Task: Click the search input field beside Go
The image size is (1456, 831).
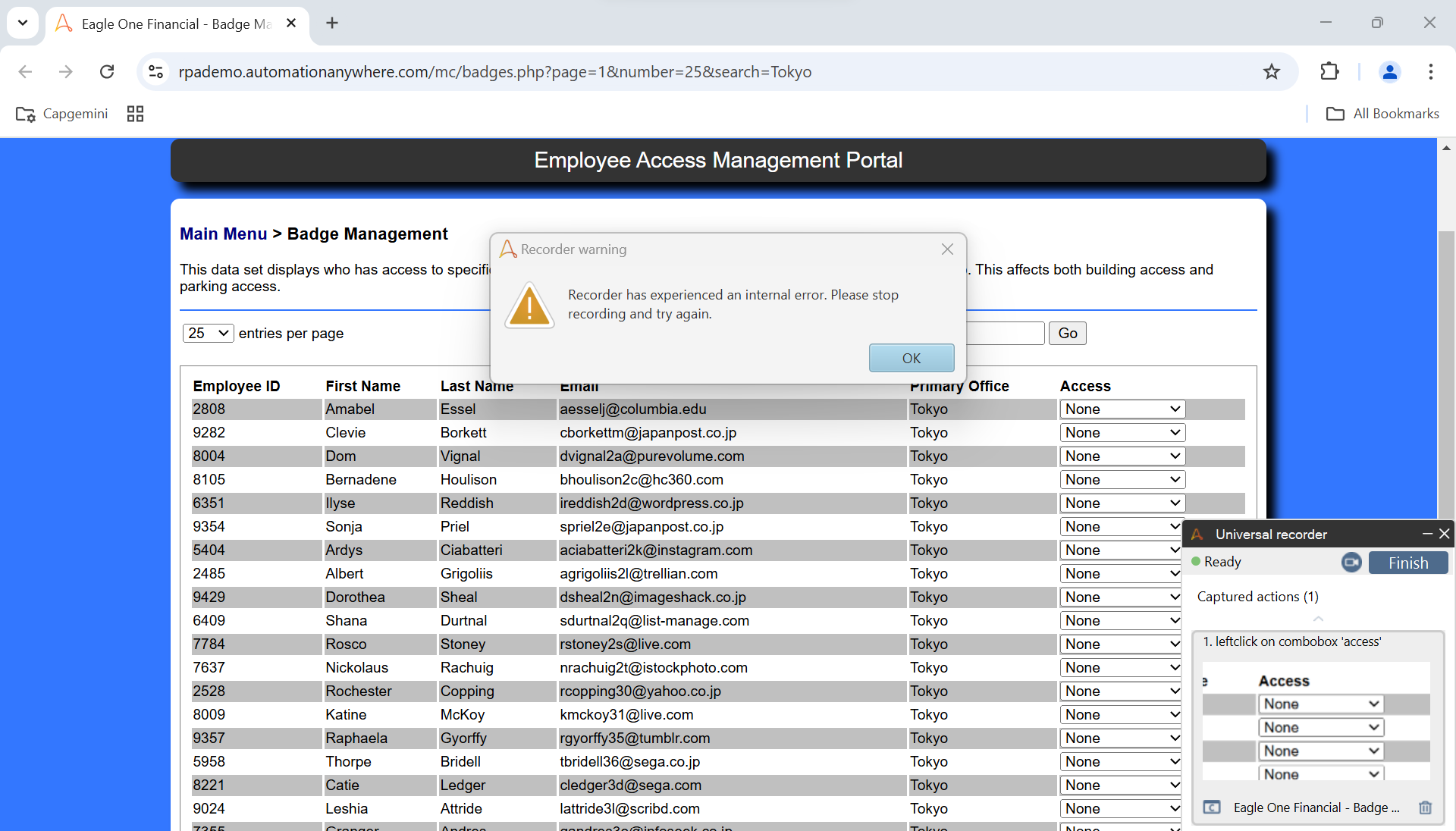Action: pyautogui.click(x=1006, y=334)
